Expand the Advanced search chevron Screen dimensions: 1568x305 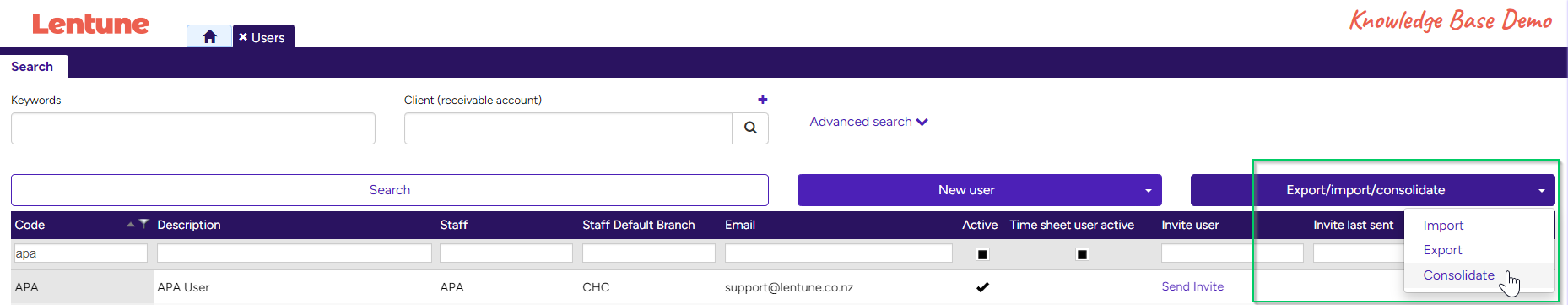tap(922, 123)
